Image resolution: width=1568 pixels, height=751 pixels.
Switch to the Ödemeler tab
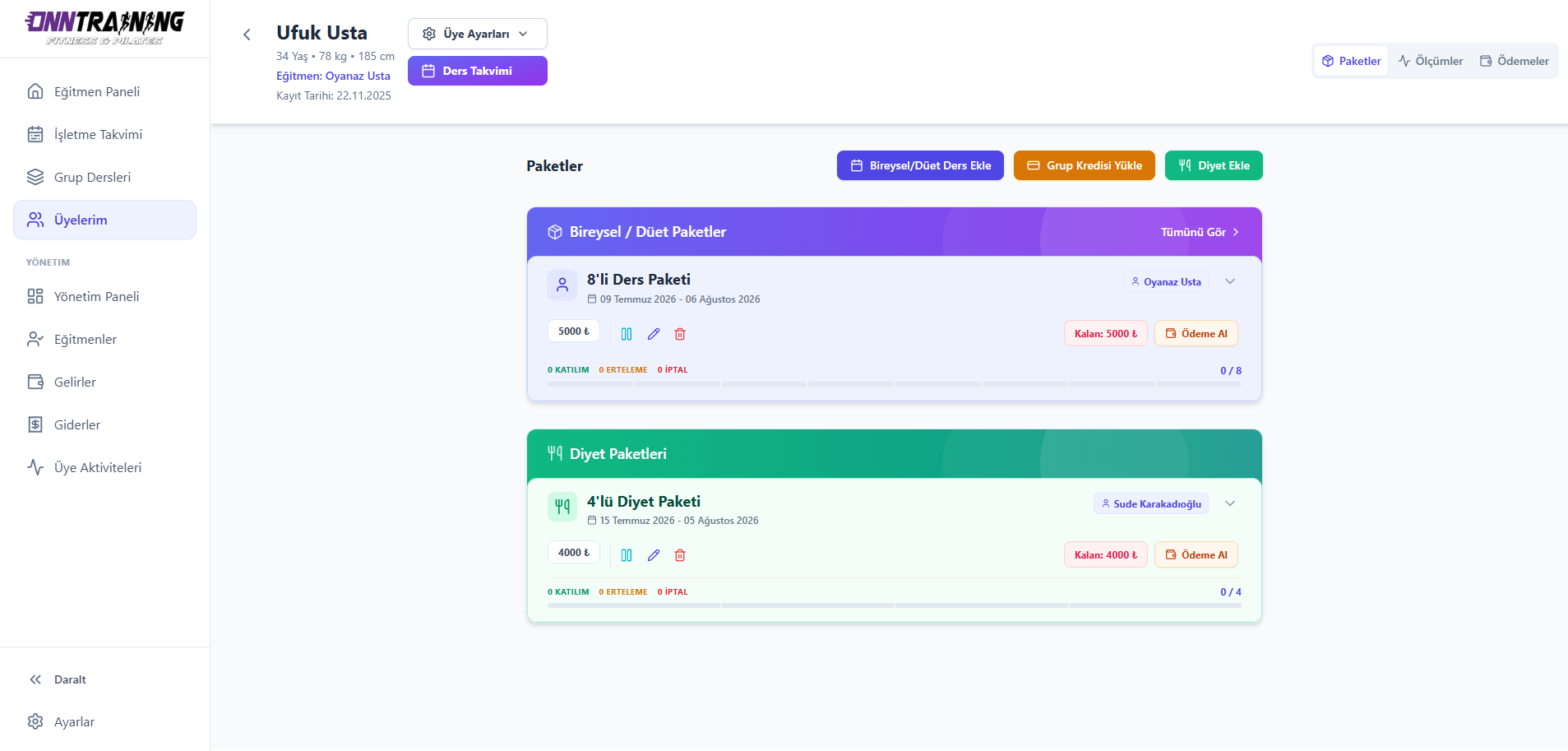(1515, 61)
